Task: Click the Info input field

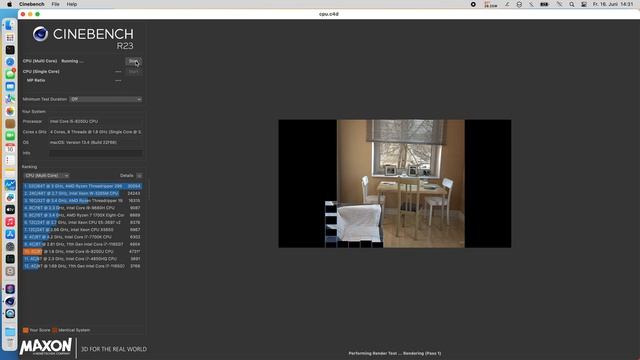Action: [96, 153]
